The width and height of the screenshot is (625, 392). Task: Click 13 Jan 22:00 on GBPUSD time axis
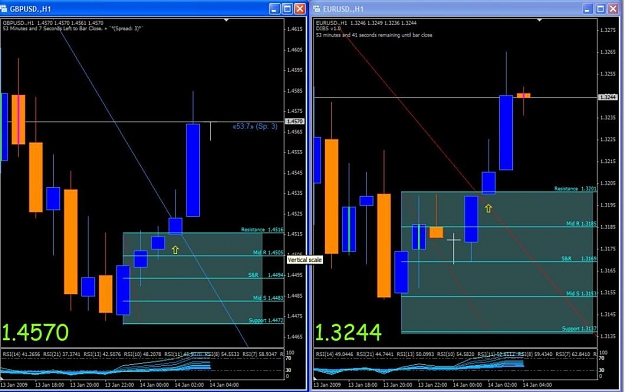(119, 385)
